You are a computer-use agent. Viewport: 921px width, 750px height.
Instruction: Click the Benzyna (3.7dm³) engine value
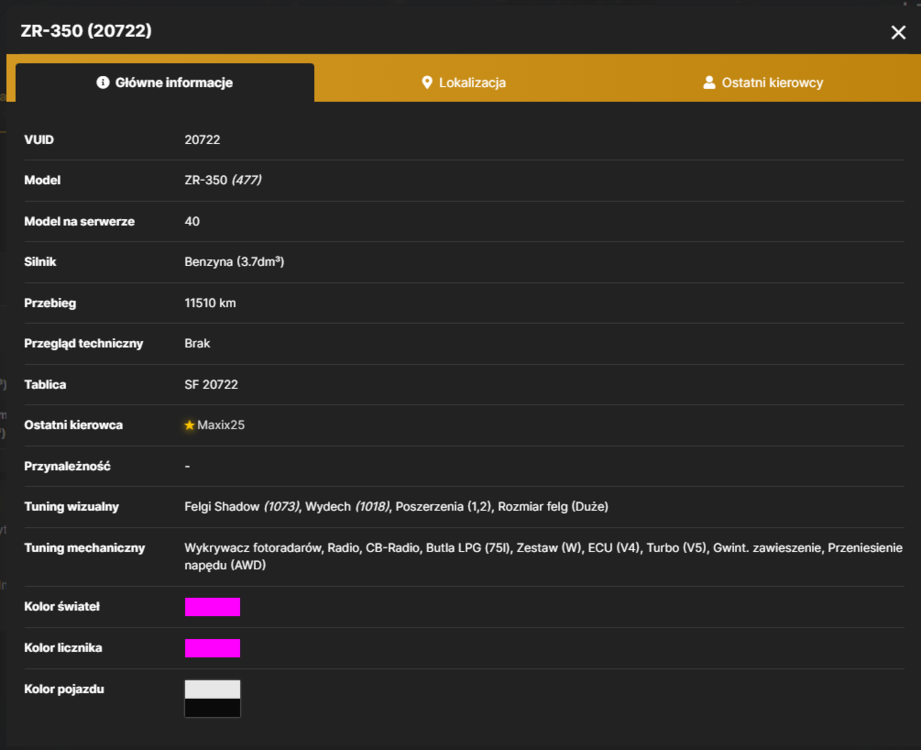pos(234,261)
